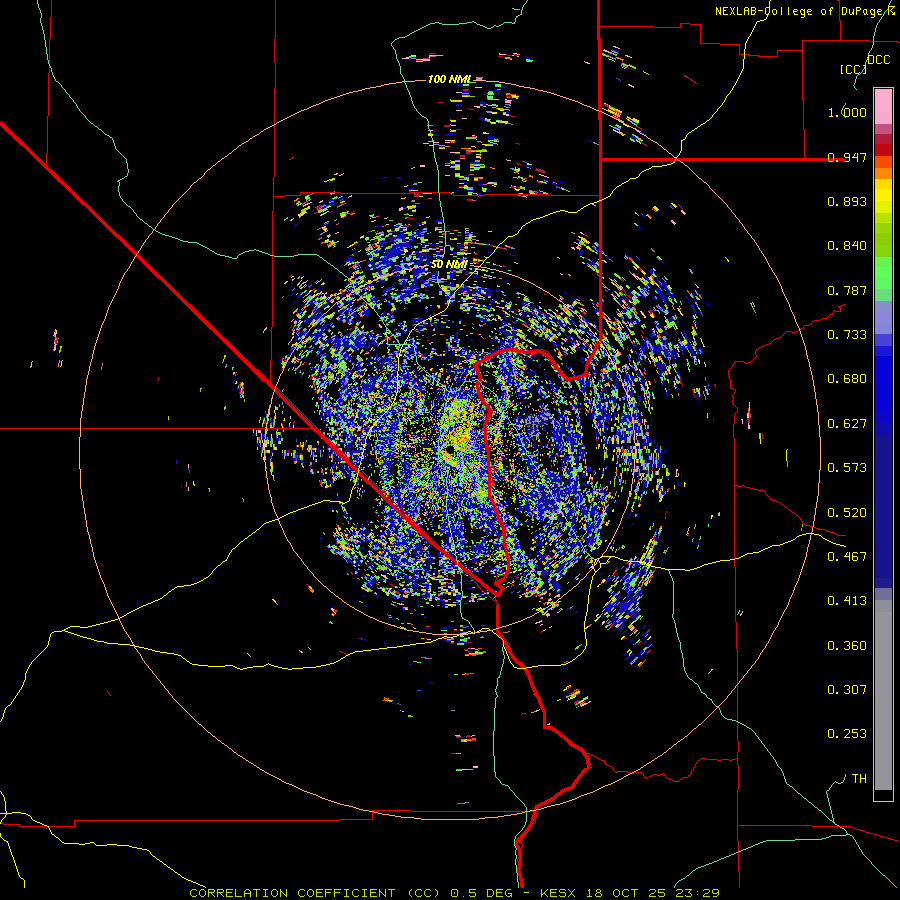The height and width of the screenshot is (900, 900).
Task: Click the 0.413 color scale value
Action: [847, 601]
